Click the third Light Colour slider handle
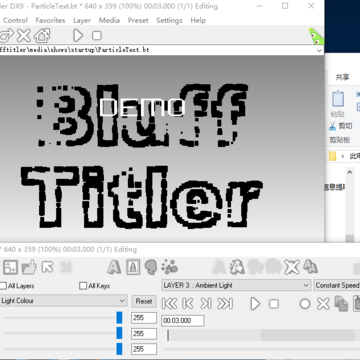 coord(119,349)
